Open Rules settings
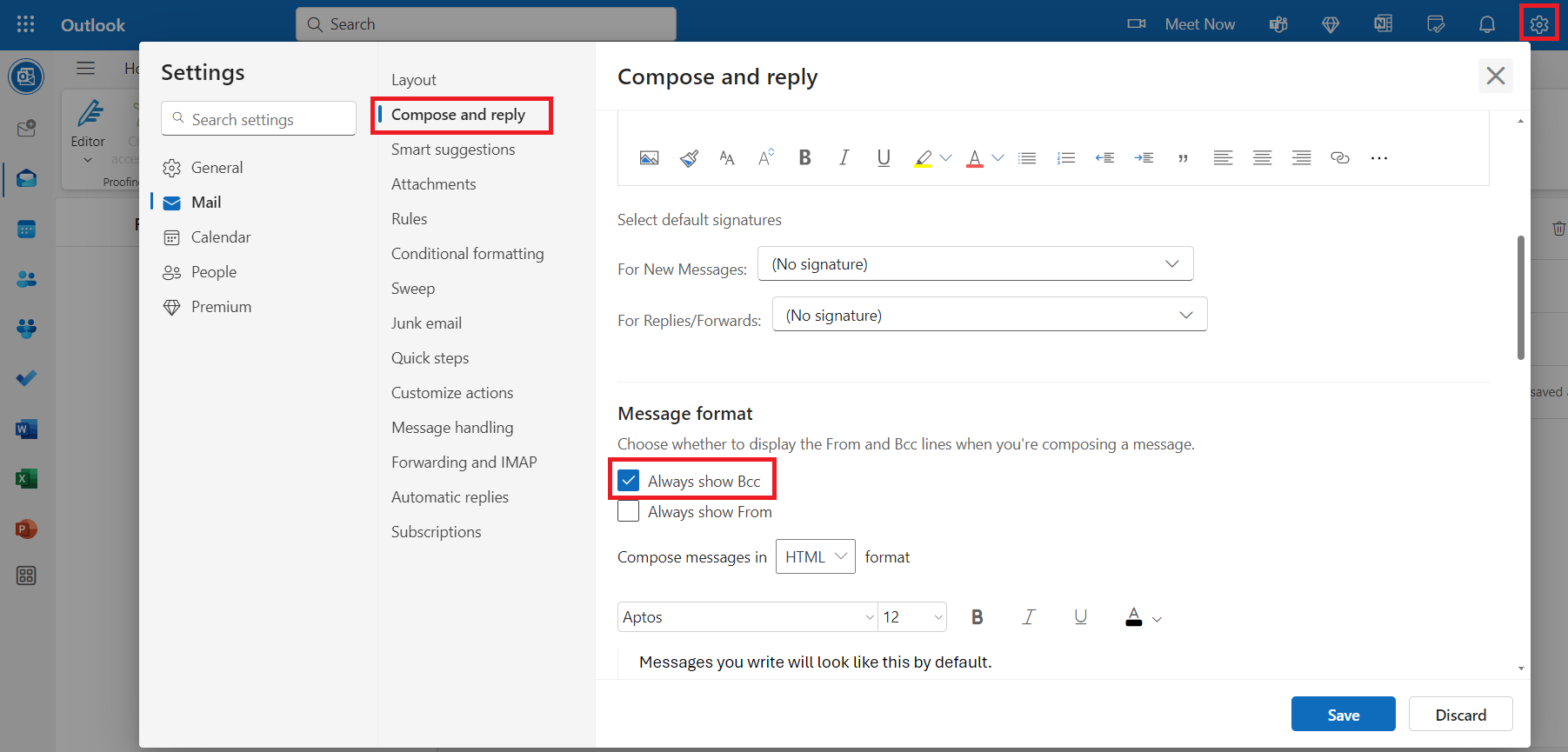1568x752 pixels. (x=410, y=219)
